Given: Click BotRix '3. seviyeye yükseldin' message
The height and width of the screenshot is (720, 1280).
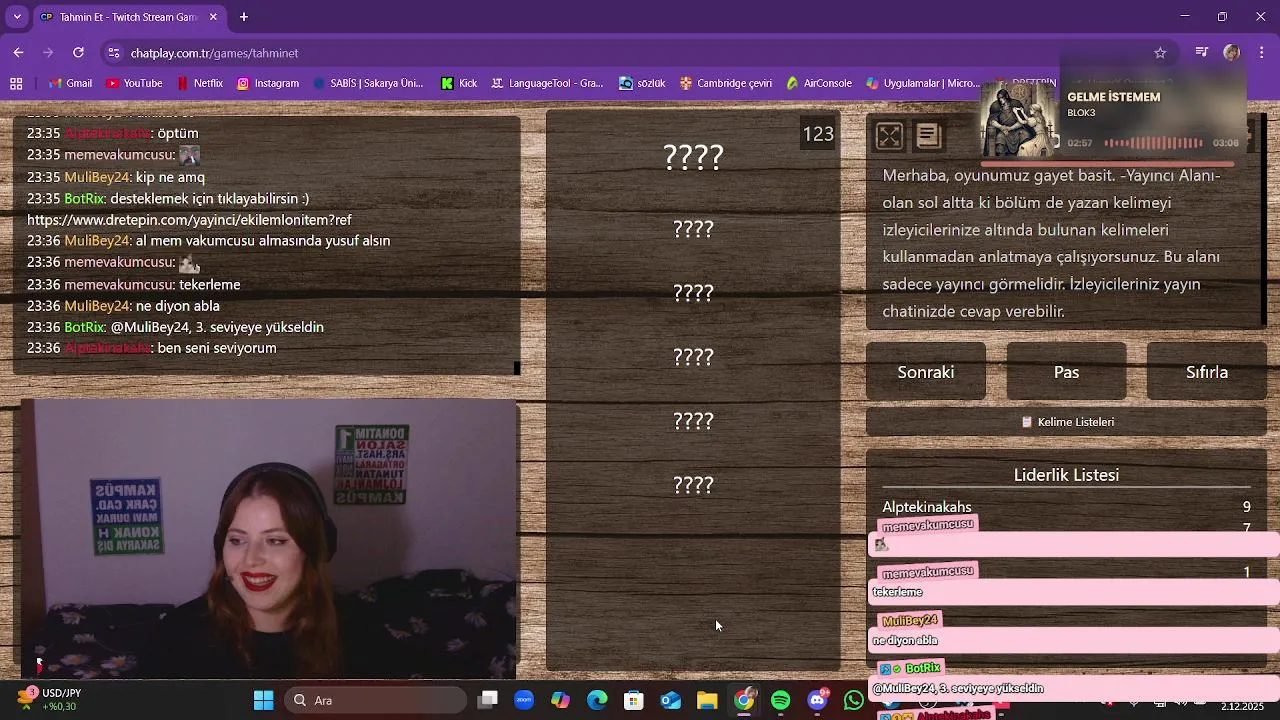Looking at the screenshot, I should 217,327.
